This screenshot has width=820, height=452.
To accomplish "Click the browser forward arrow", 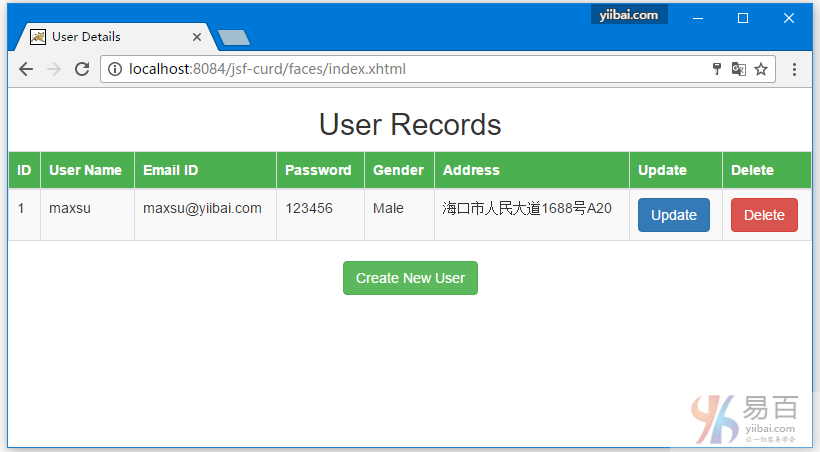I will 54,69.
